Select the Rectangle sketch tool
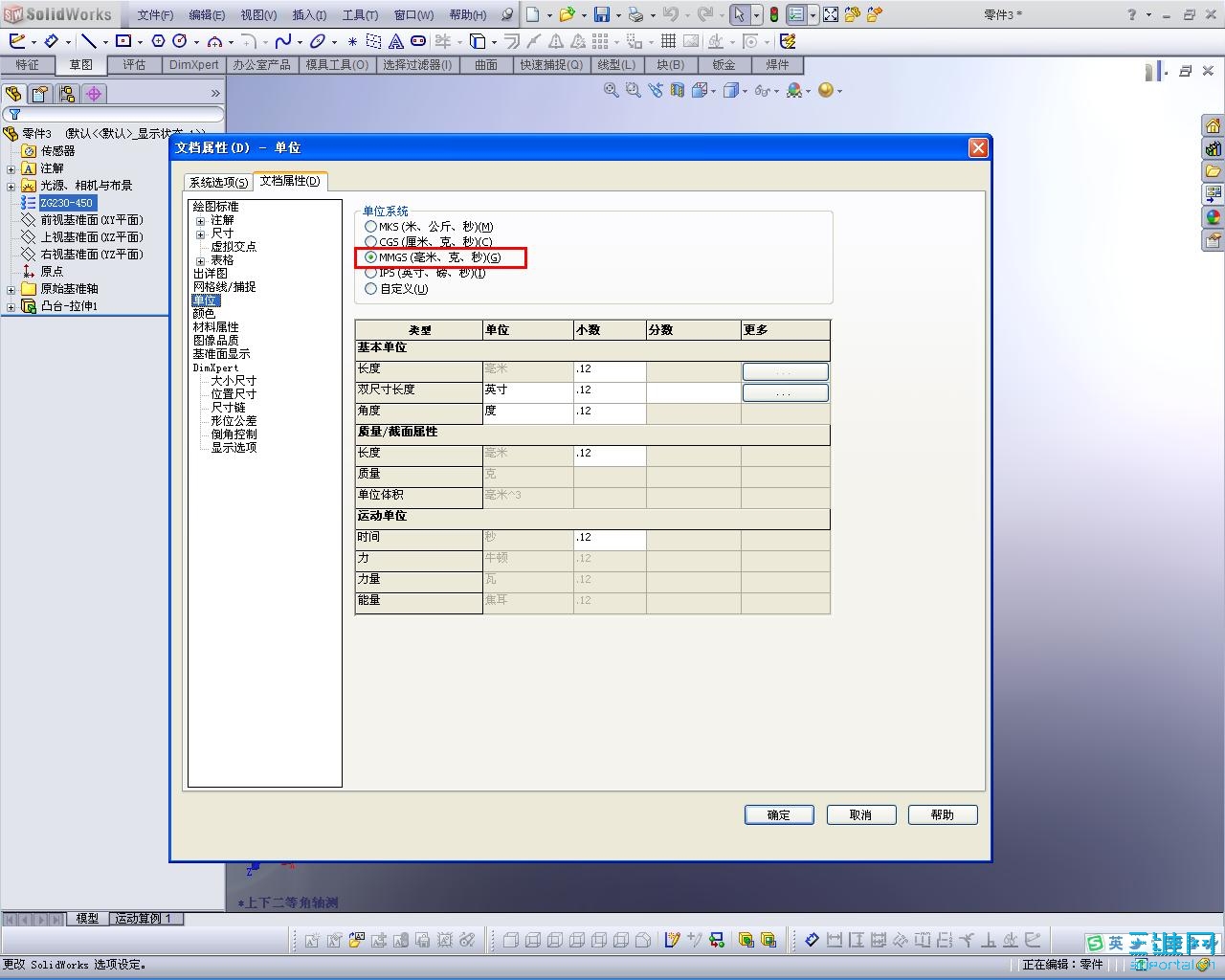This screenshot has height=980, width=1225. tap(123, 41)
